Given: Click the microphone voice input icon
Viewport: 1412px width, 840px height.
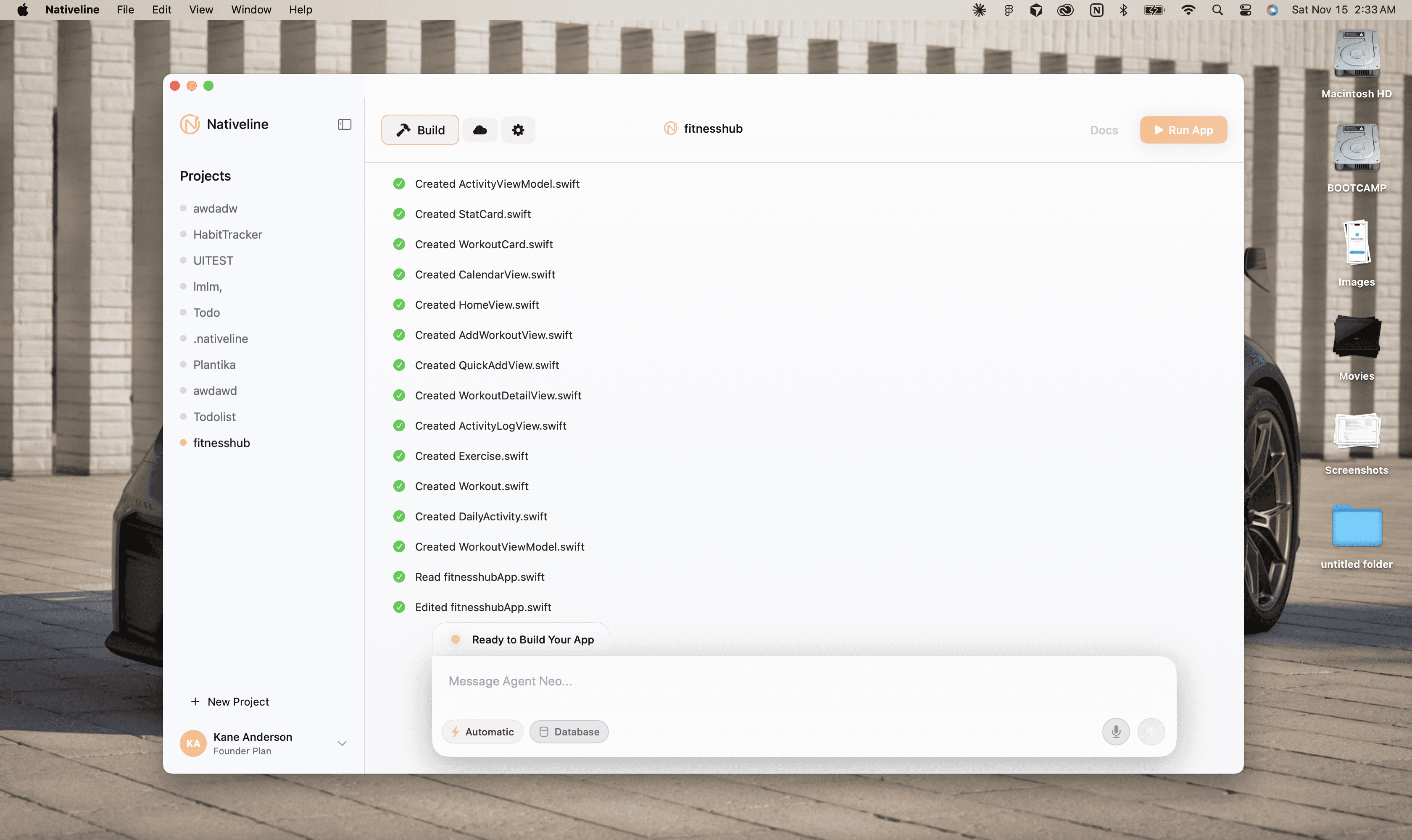Looking at the screenshot, I should (x=1115, y=731).
